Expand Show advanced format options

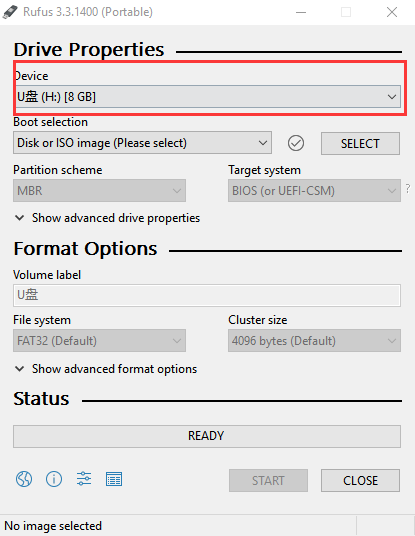click(106, 369)
